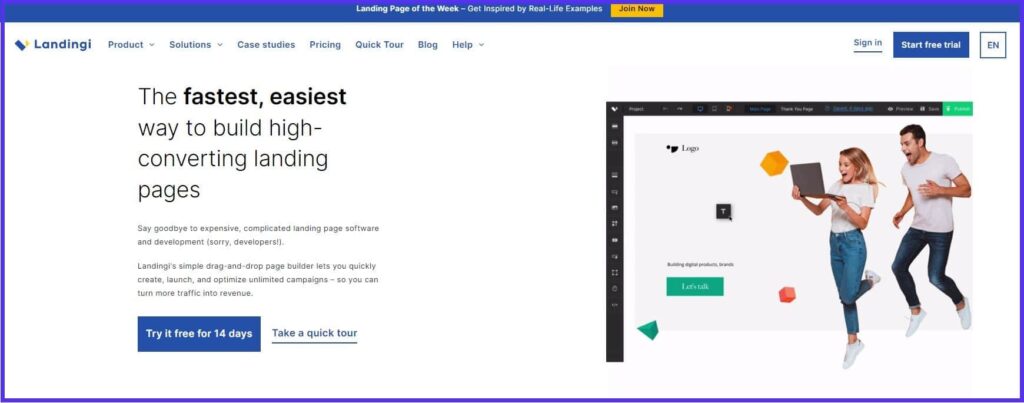The width and height of the screenshot is (1024, 403).
Task: Switch to the Thank You Page tab
Action: 796,108
